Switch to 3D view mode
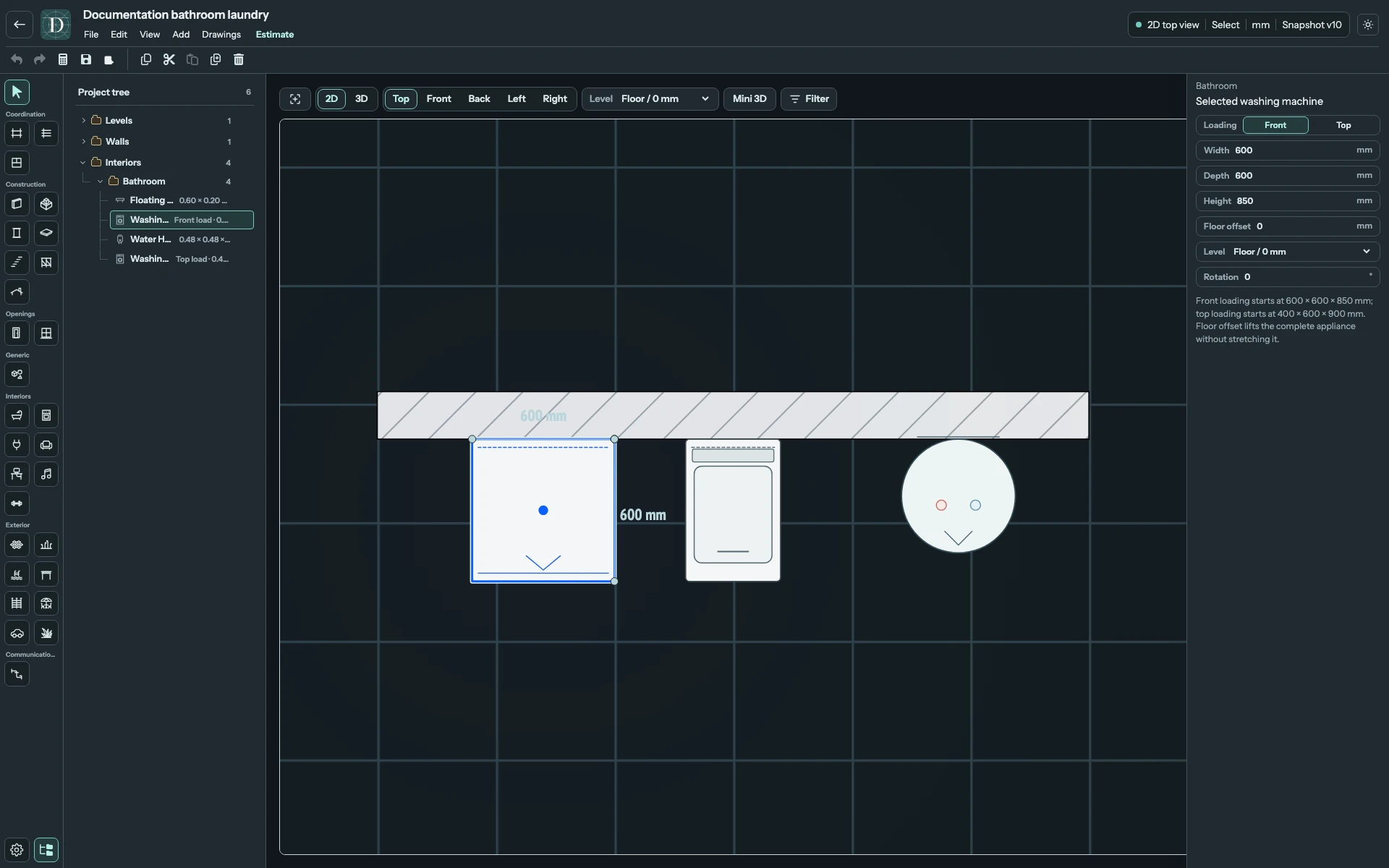 pyautogui.click(x=361, y=99)
